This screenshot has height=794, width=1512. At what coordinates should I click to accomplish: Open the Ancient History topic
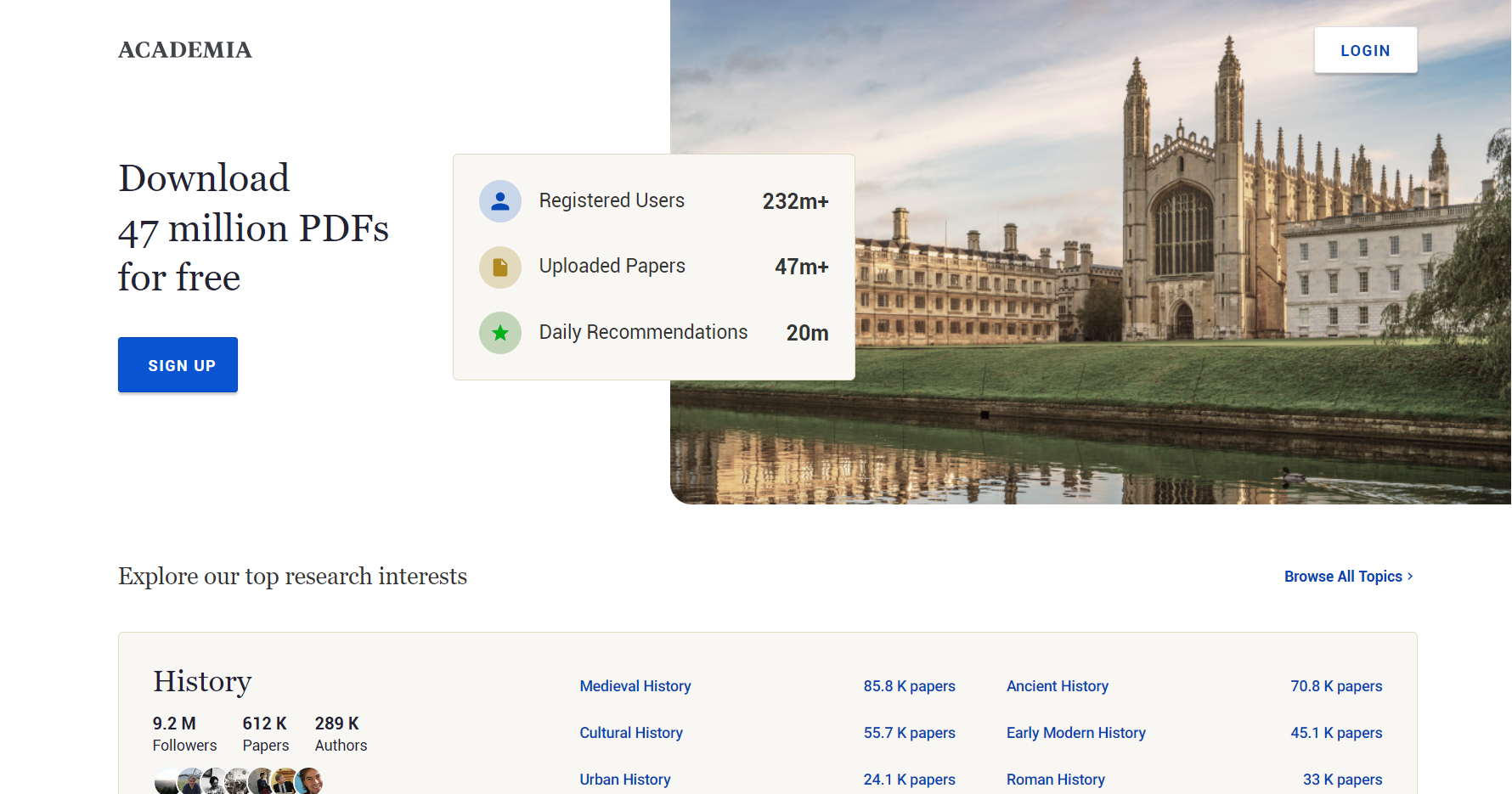pyautogui.click(x=1058, y=686)
